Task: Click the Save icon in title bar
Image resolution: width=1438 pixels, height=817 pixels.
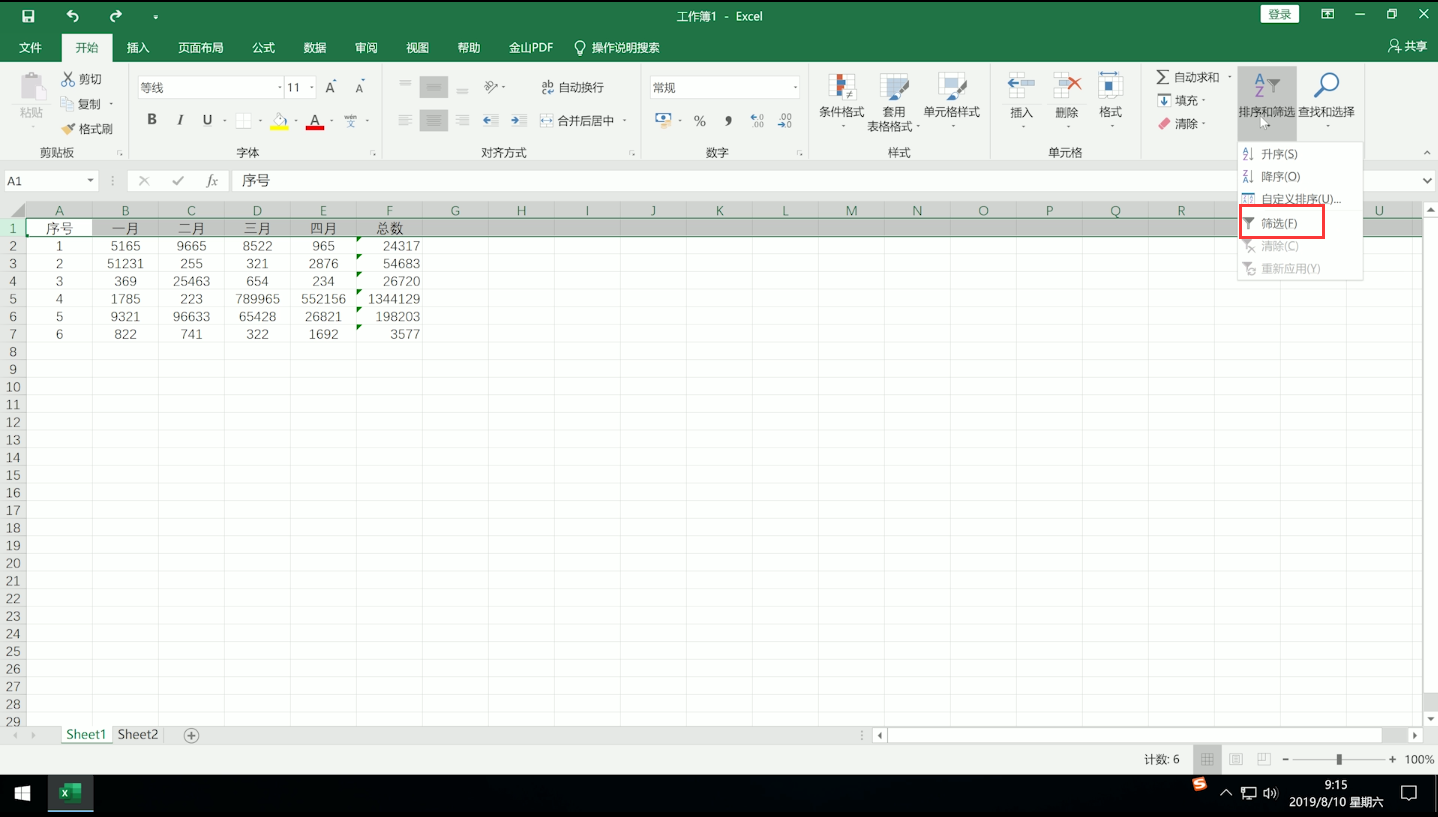Action: click(28, 16)
